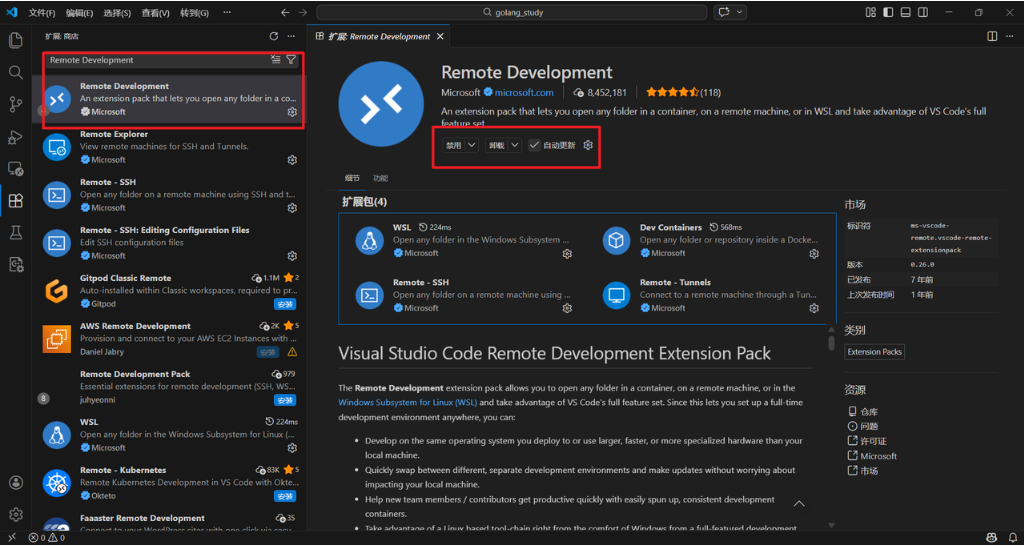Open Copilot status icon in status bar
This screenshot has height=546, width=1024.
click(992, 538)
